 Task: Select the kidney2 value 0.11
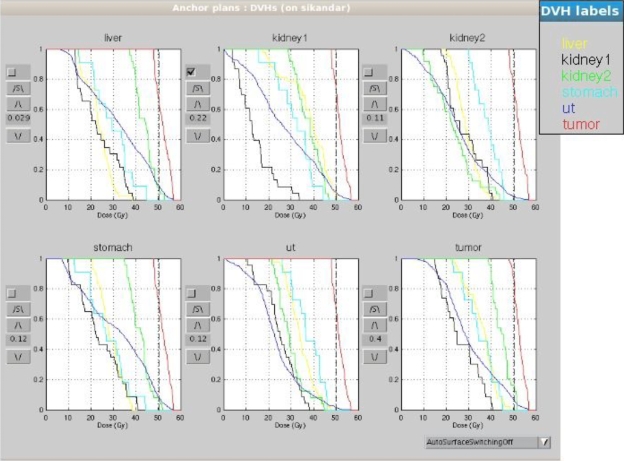pyautogui.click(x=374, y=118)
